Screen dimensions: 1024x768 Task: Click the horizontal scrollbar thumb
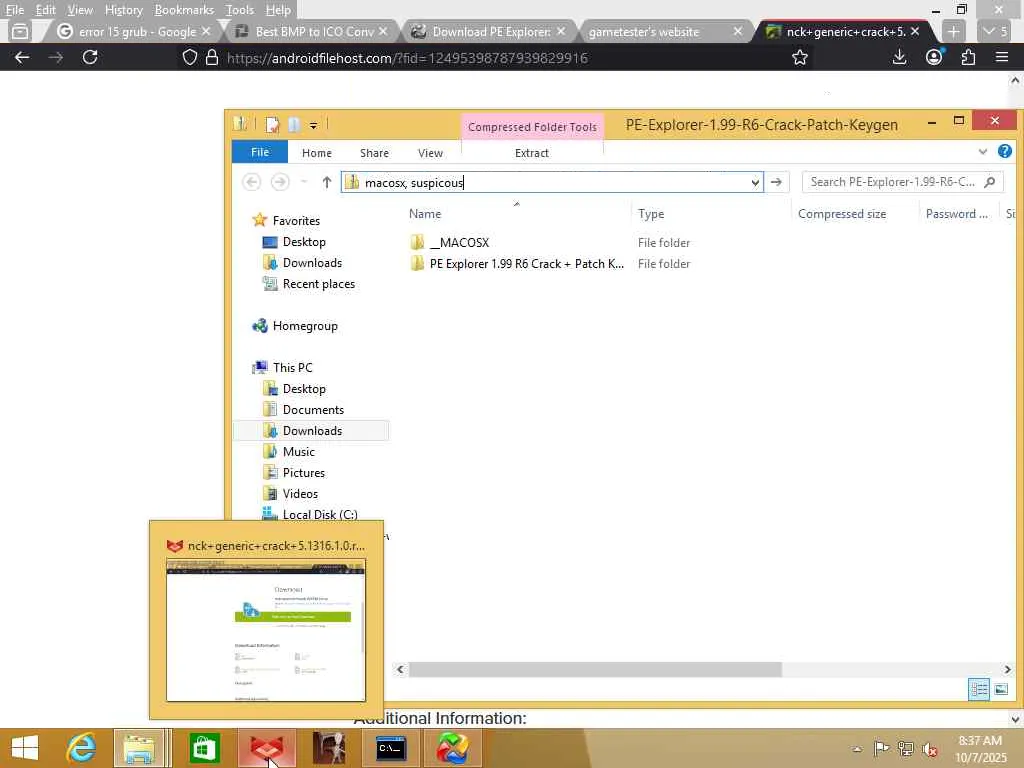coord(595,669)
